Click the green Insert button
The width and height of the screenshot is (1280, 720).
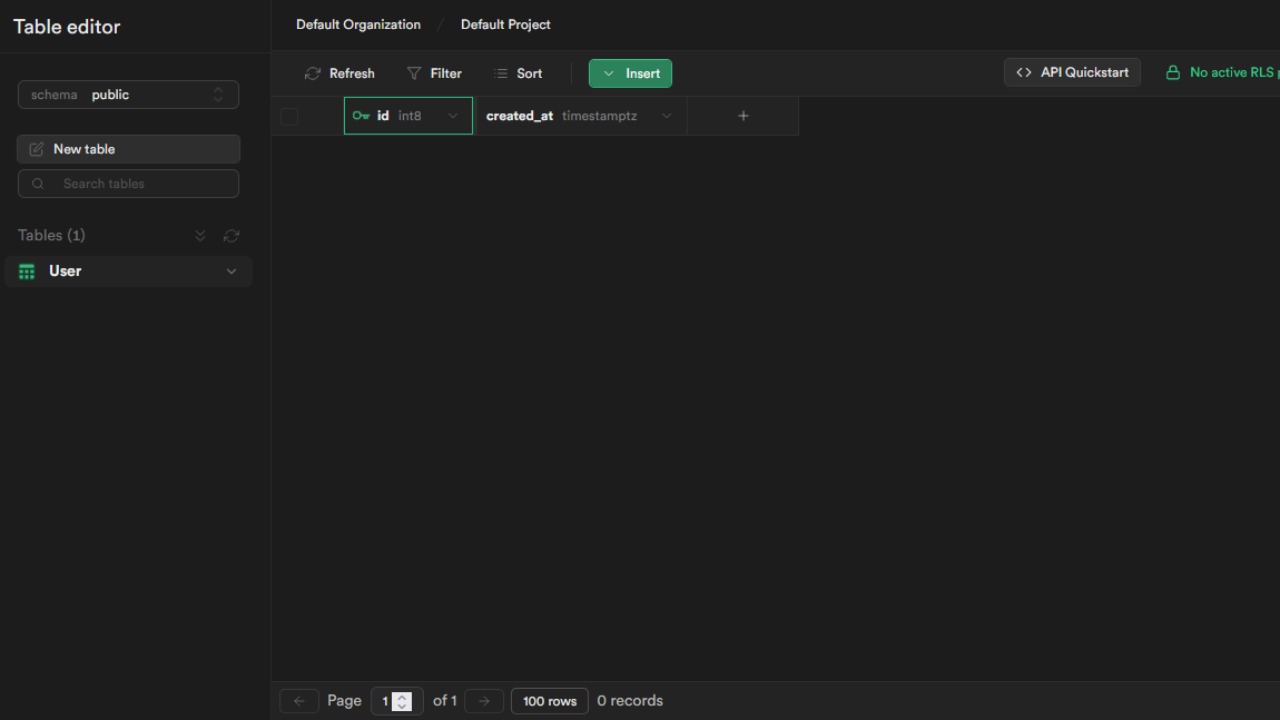[630, 73]
